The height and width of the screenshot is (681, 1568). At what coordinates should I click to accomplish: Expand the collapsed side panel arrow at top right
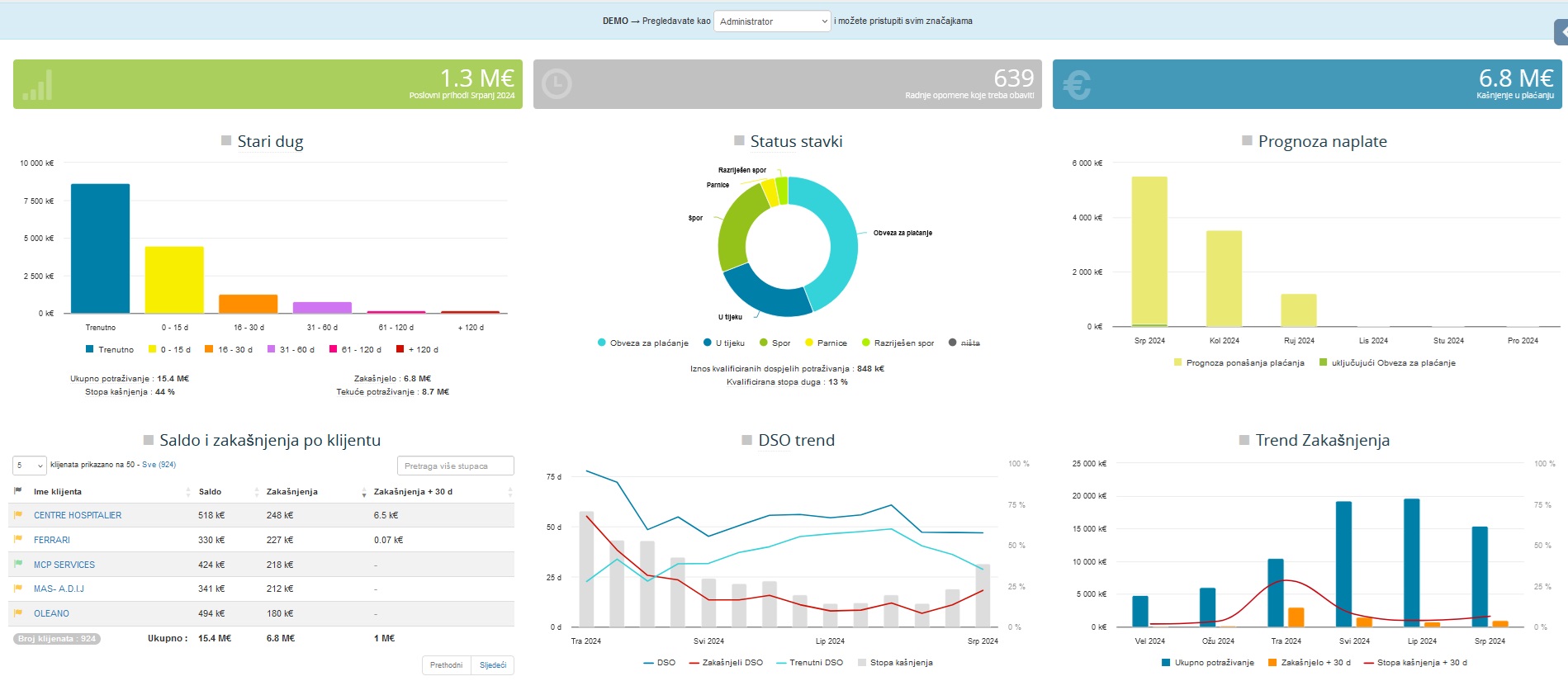click(x=1561, y=32)
